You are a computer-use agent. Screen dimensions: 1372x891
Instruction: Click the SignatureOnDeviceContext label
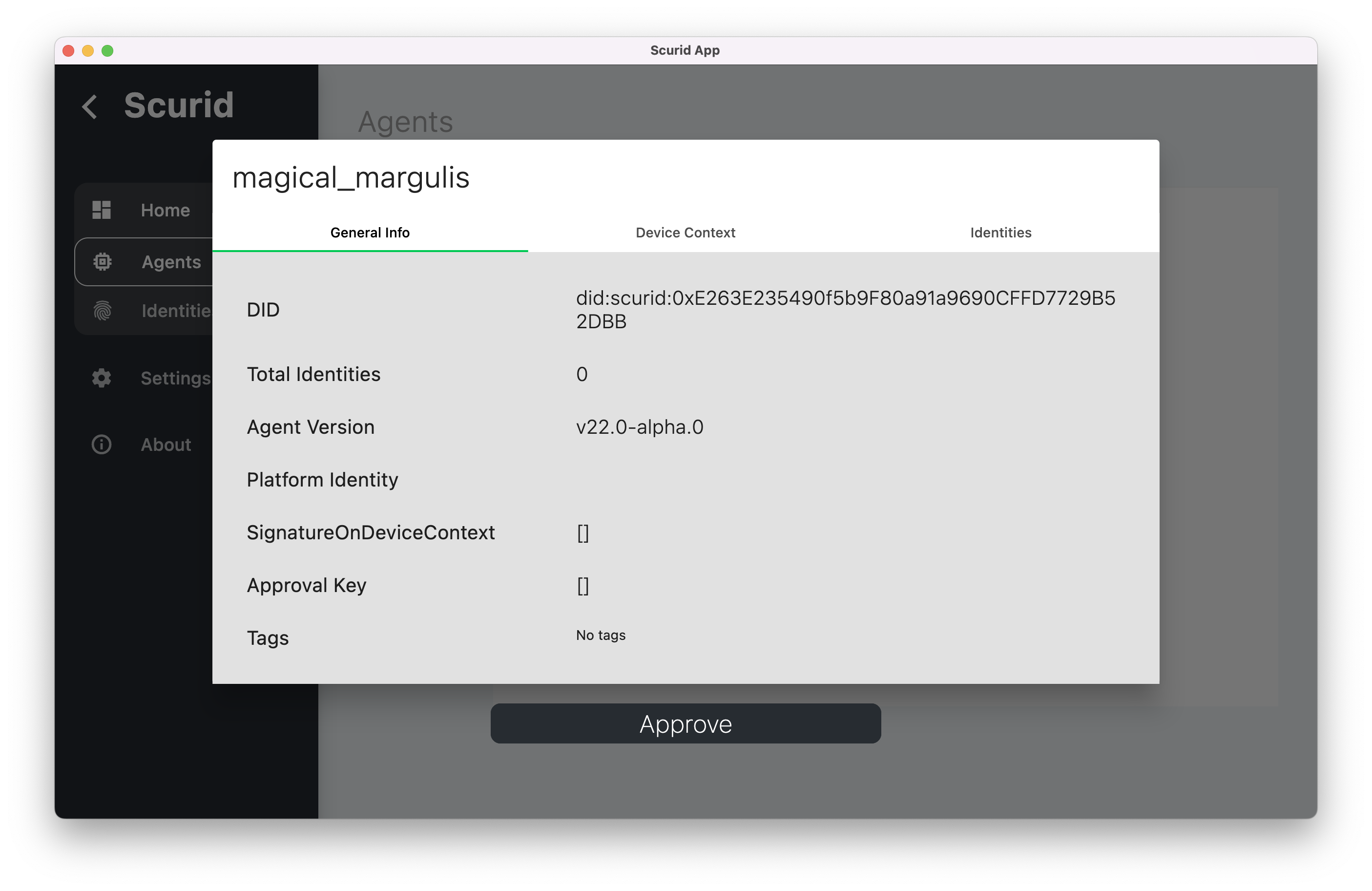(371, 532)
